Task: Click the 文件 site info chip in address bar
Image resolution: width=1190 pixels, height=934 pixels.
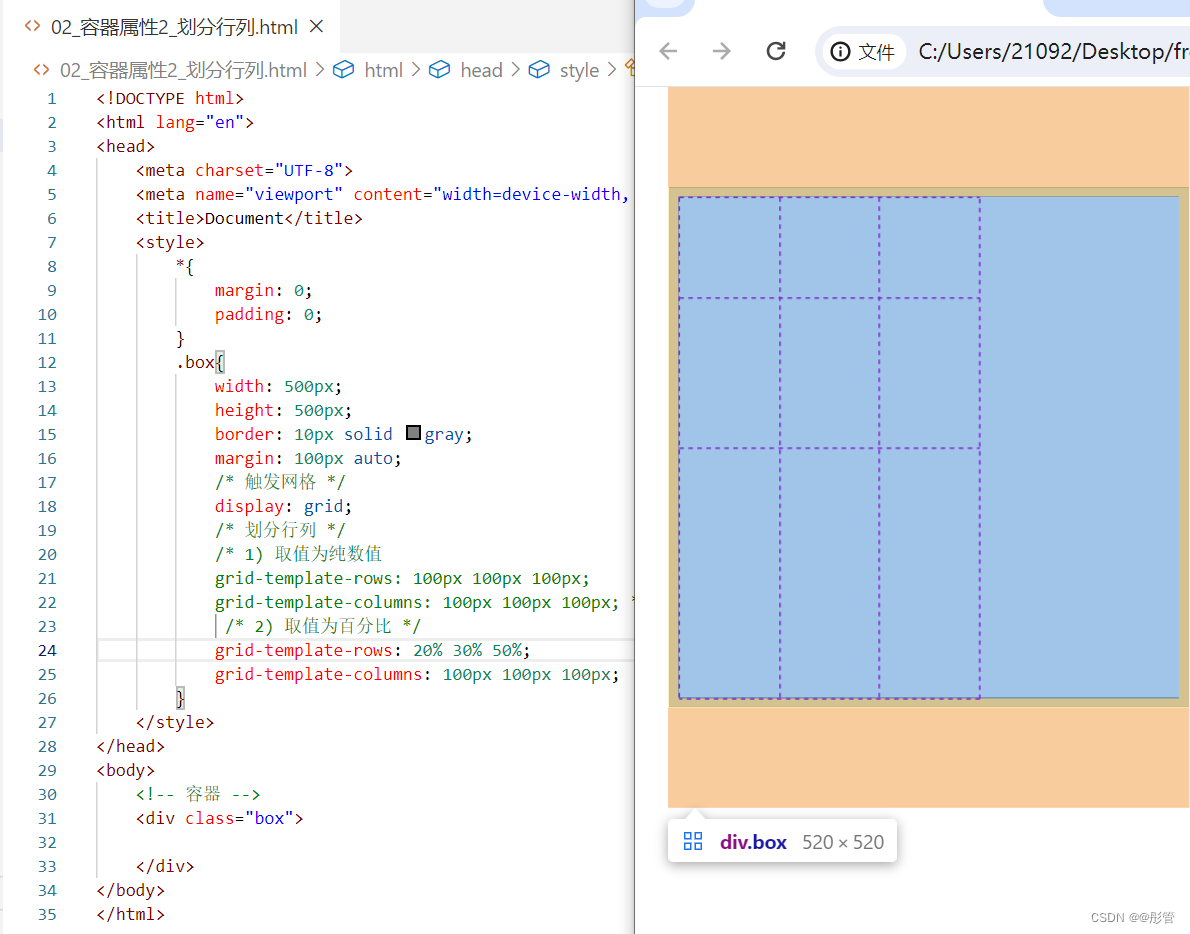Action: [863, 52]
